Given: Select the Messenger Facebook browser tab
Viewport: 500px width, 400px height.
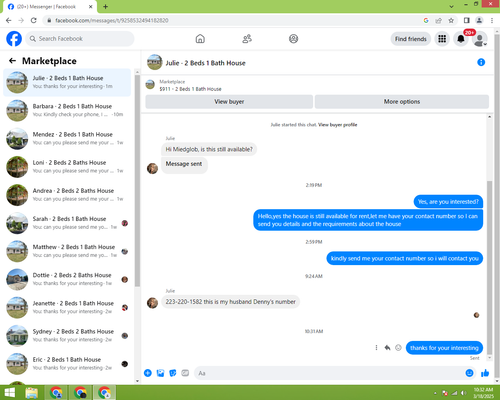Looking at the screenshot, I should point(50,7).
